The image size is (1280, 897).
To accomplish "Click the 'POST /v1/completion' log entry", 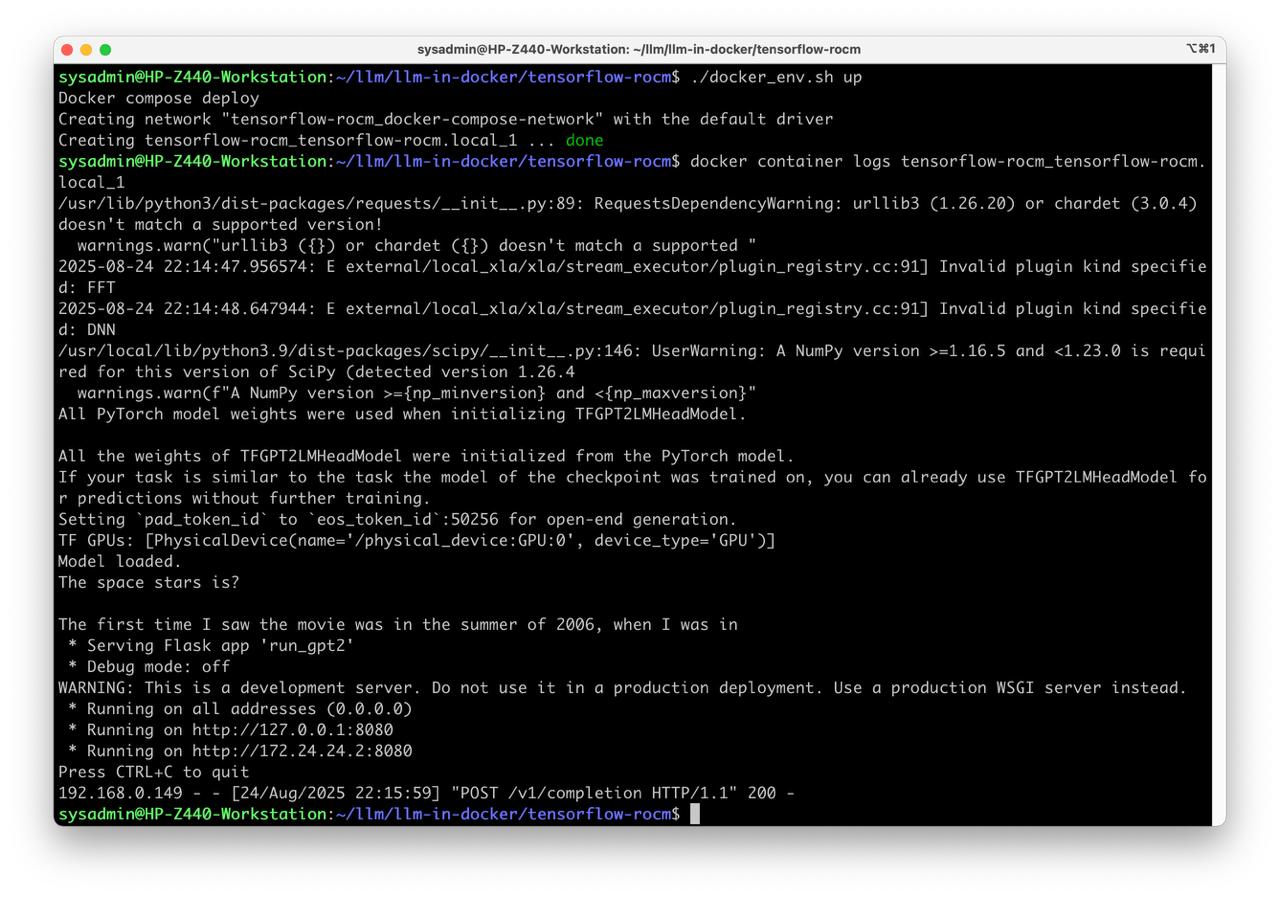I will 426,792.
